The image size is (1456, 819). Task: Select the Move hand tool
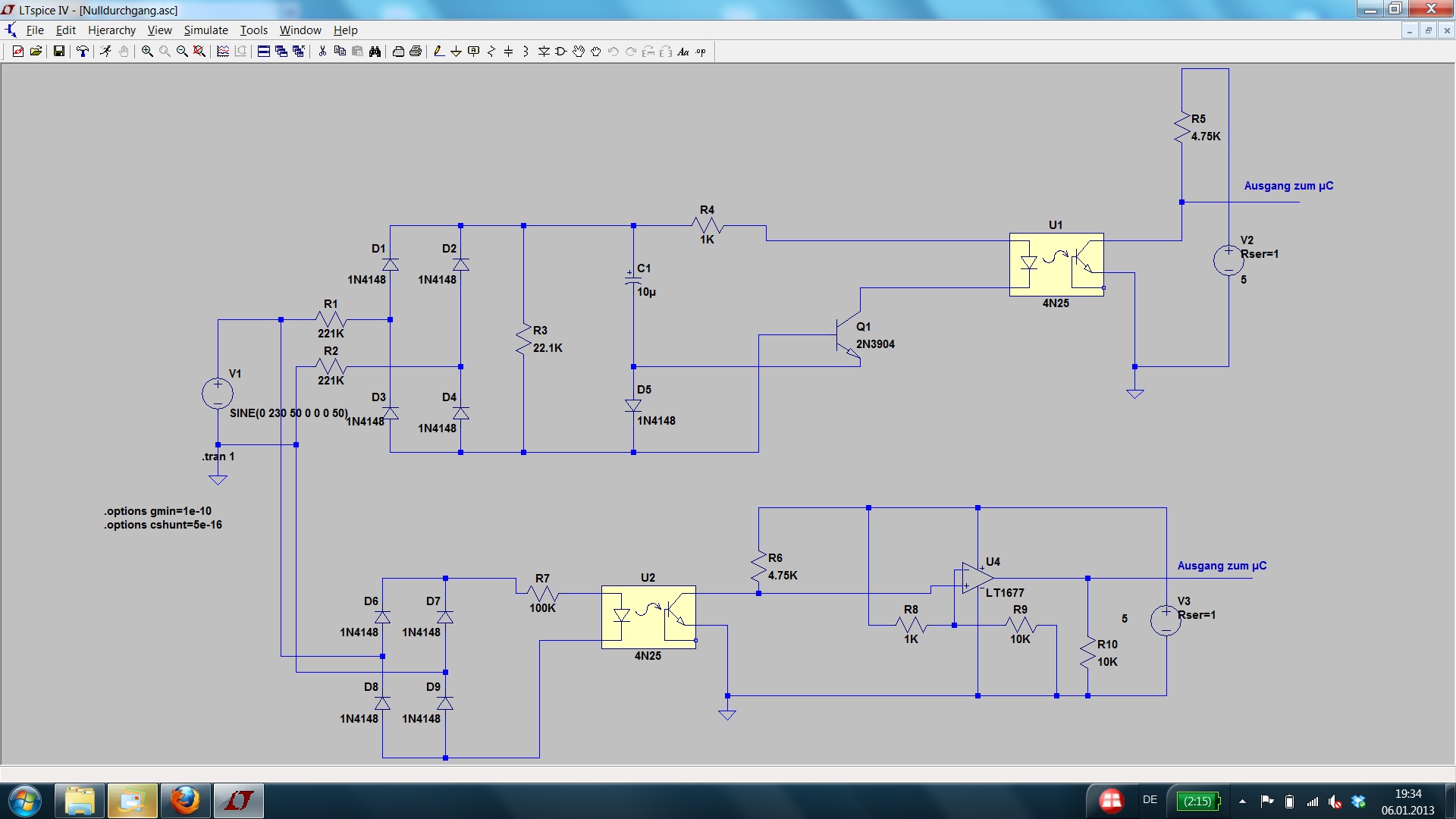(579, 52)
